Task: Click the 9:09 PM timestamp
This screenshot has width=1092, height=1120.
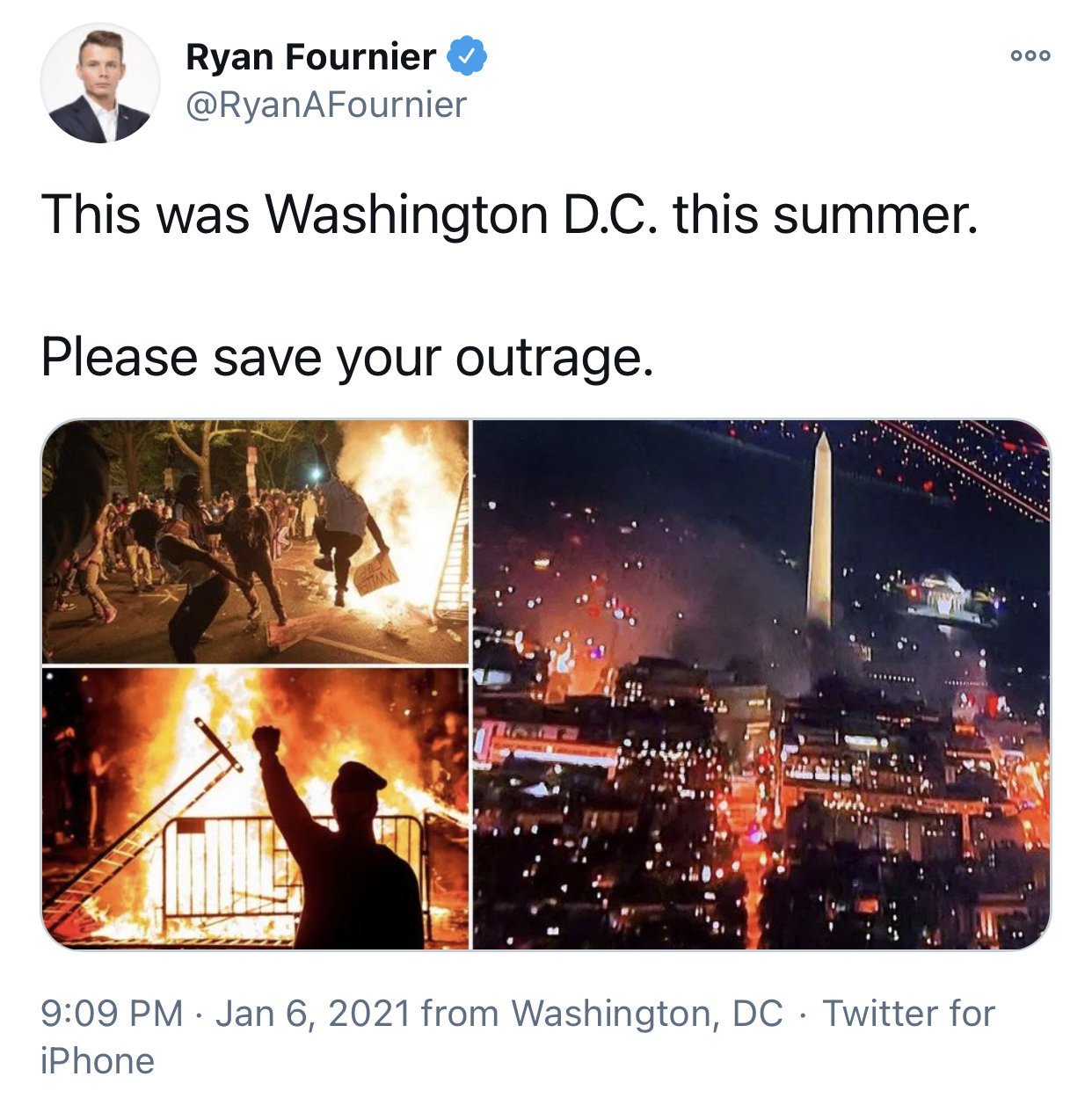Action: (x=112, y=1014)
